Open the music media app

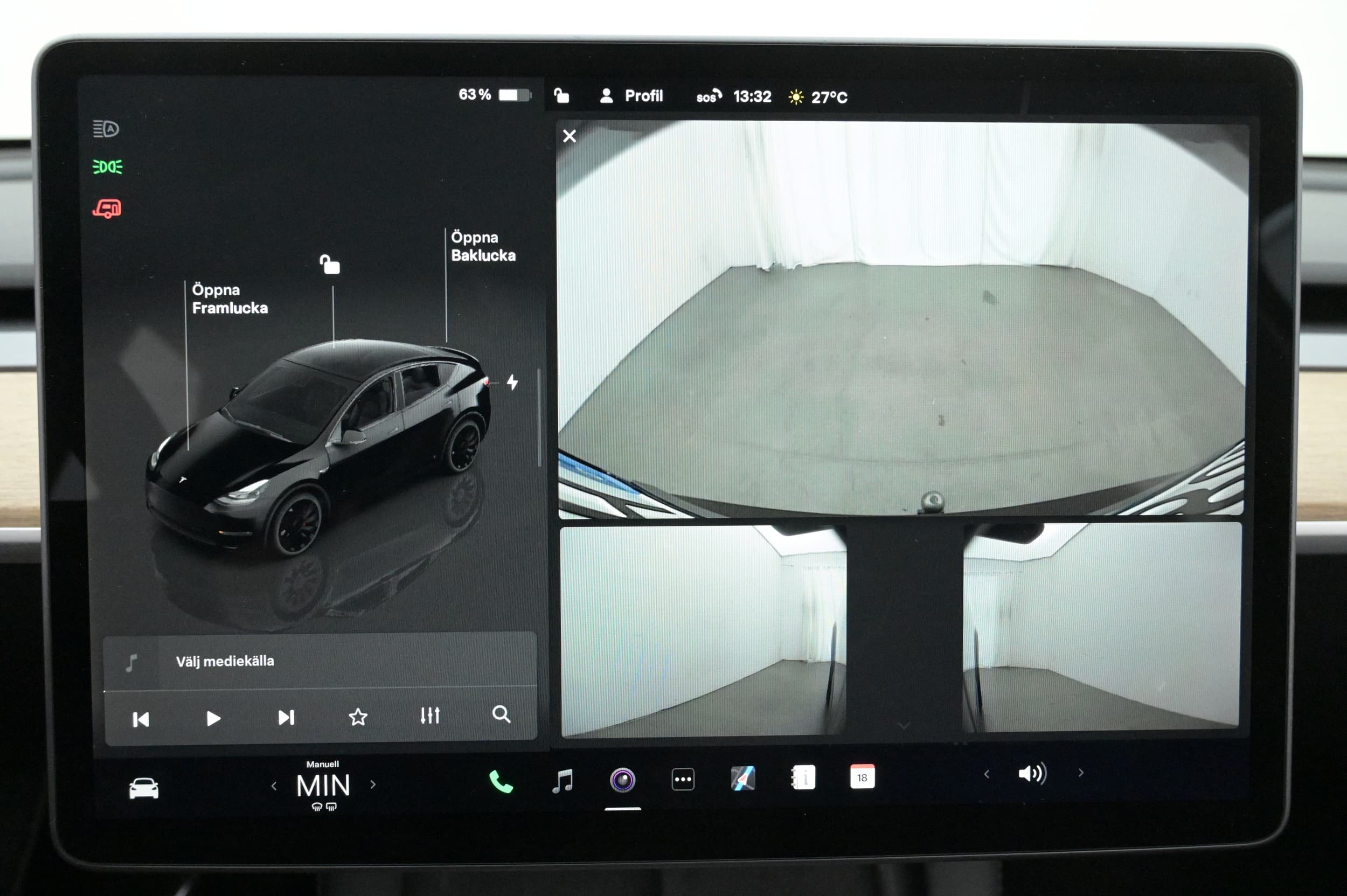click(563, 781)
